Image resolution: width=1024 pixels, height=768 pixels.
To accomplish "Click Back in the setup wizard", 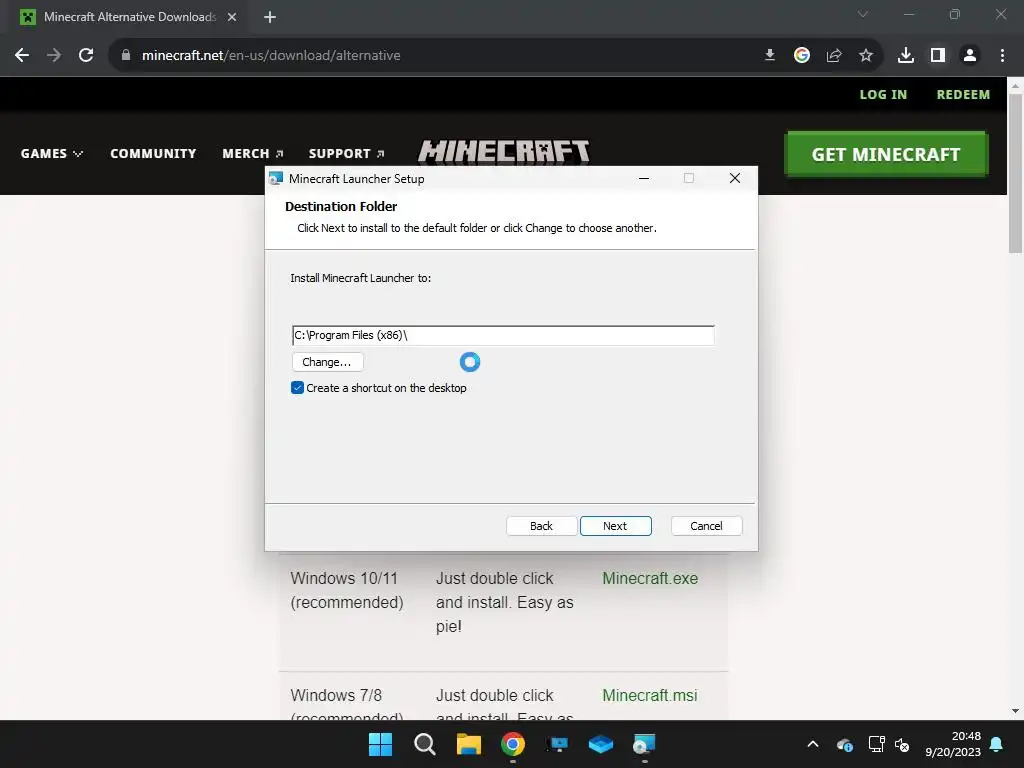I will tap(541, 526).
